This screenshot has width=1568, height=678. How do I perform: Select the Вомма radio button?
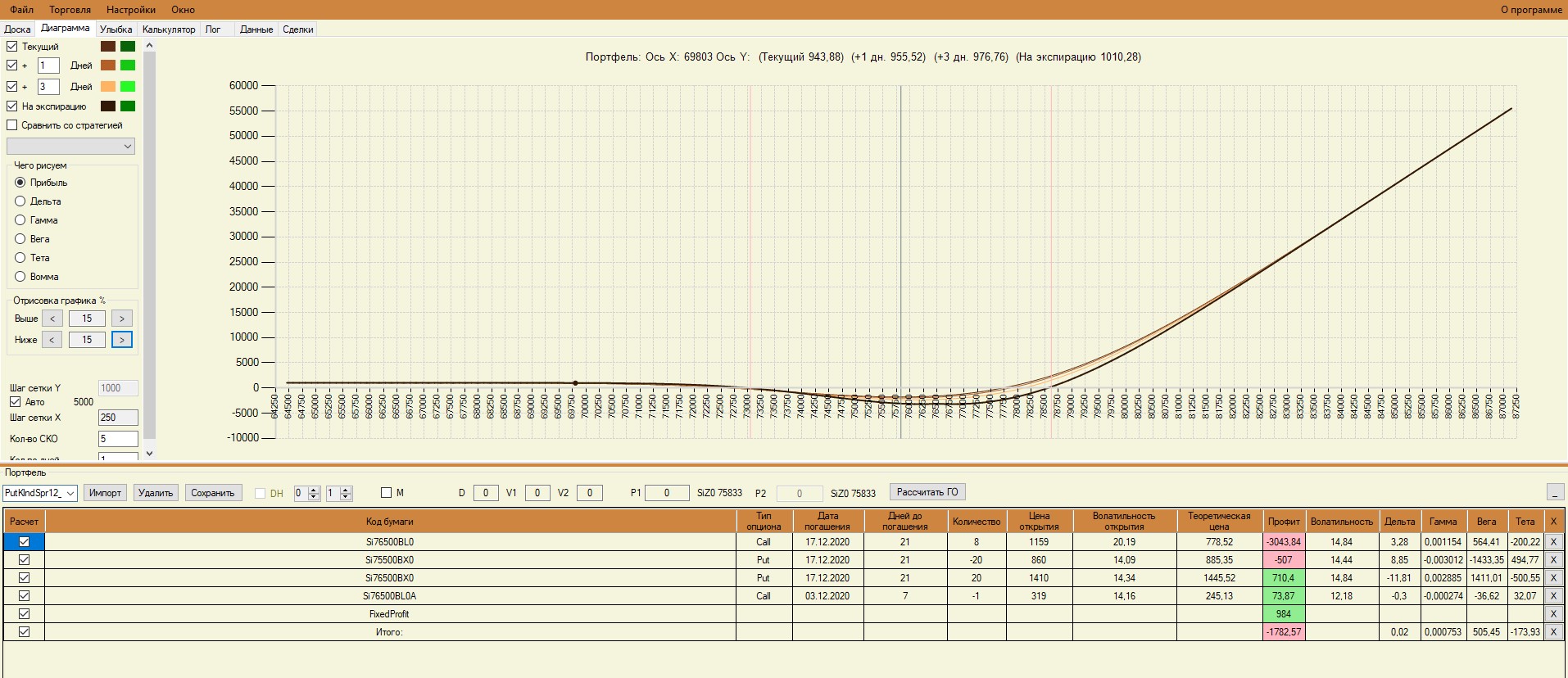click(20, 277)
